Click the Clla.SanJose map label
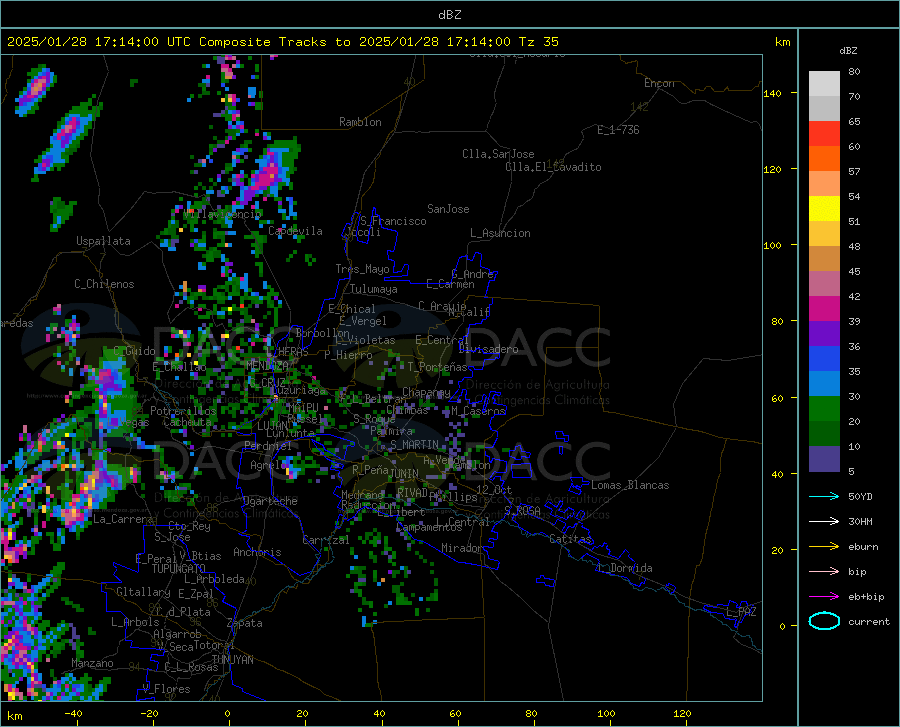The image size is (900, 727). pos(498,154)
